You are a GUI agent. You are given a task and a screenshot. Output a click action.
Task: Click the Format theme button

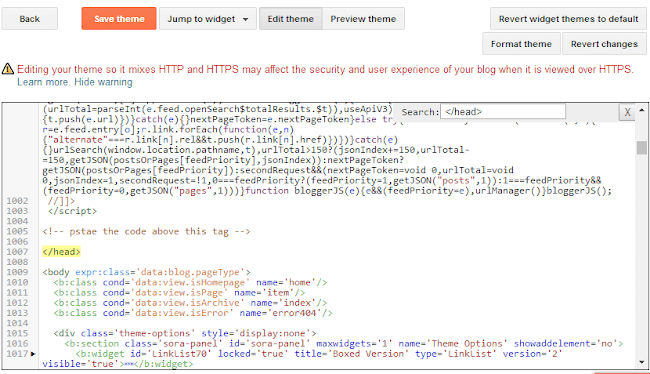521,44
